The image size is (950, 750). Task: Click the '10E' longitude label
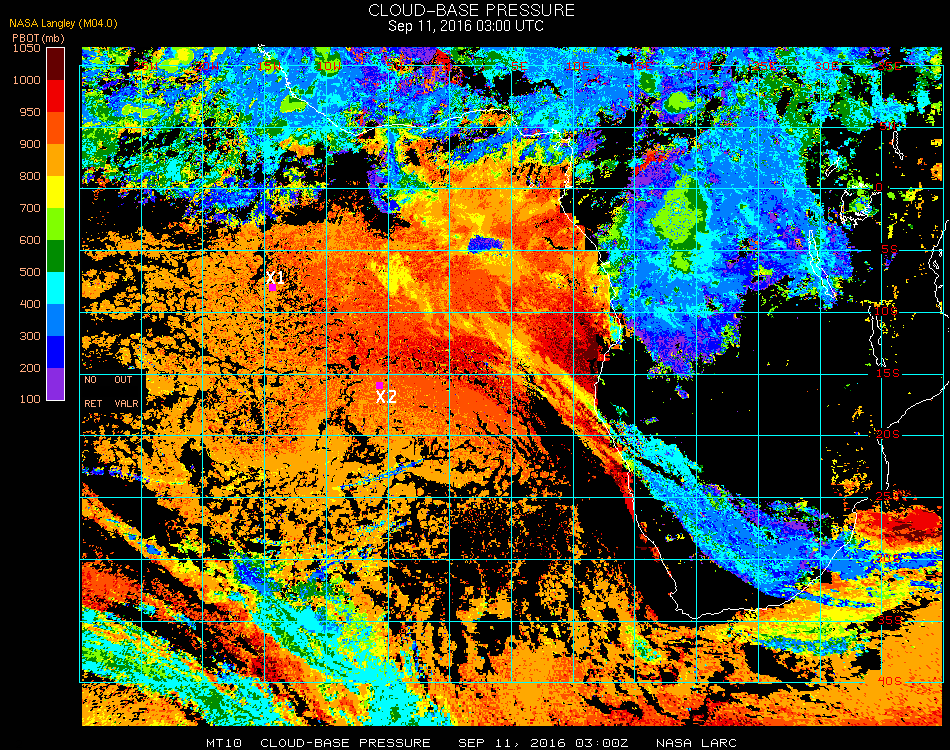(577, 65)
